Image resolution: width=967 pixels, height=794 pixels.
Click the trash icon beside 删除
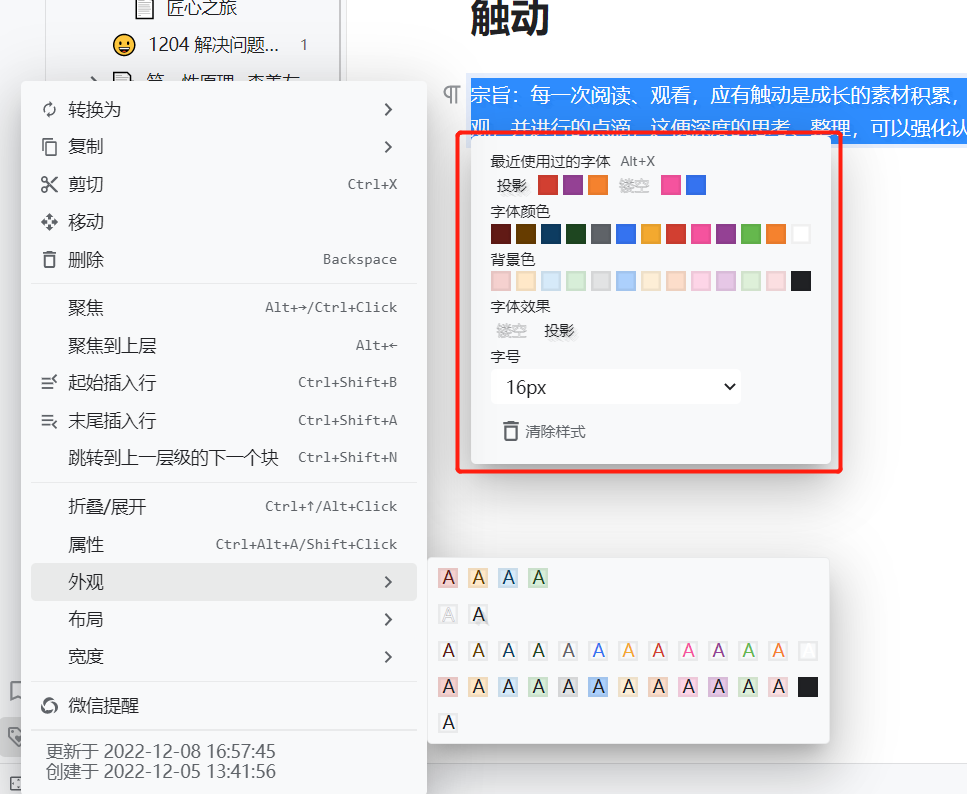(49, 260)
